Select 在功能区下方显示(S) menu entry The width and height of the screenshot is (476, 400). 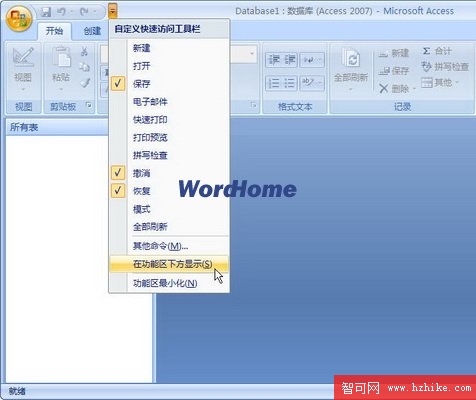[x=169, y=264]
